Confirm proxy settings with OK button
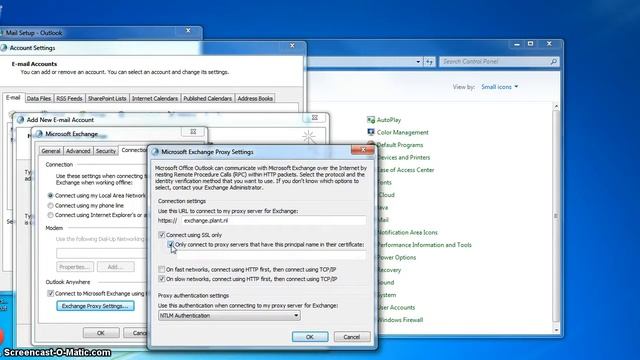This screenshot has height=360, width=640. (310, 337)
